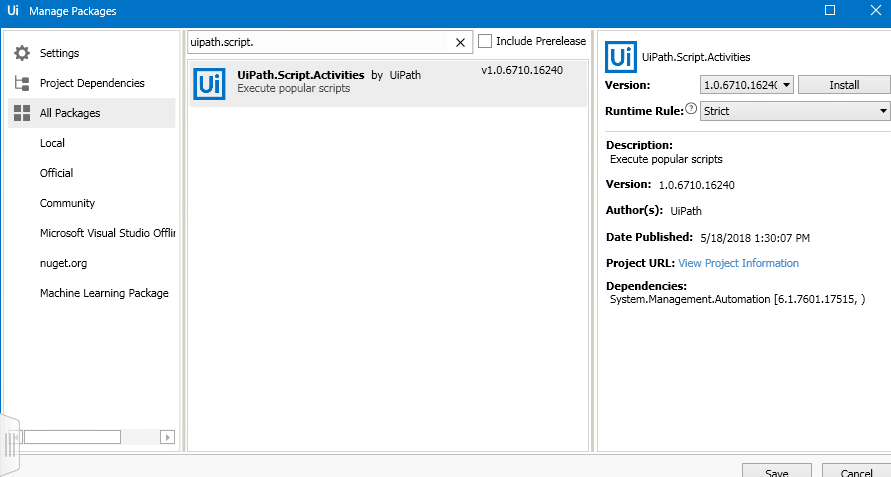Clear the search box with X icon
The width and height of the screenshot is (891, 477).
tap(460, 43)
